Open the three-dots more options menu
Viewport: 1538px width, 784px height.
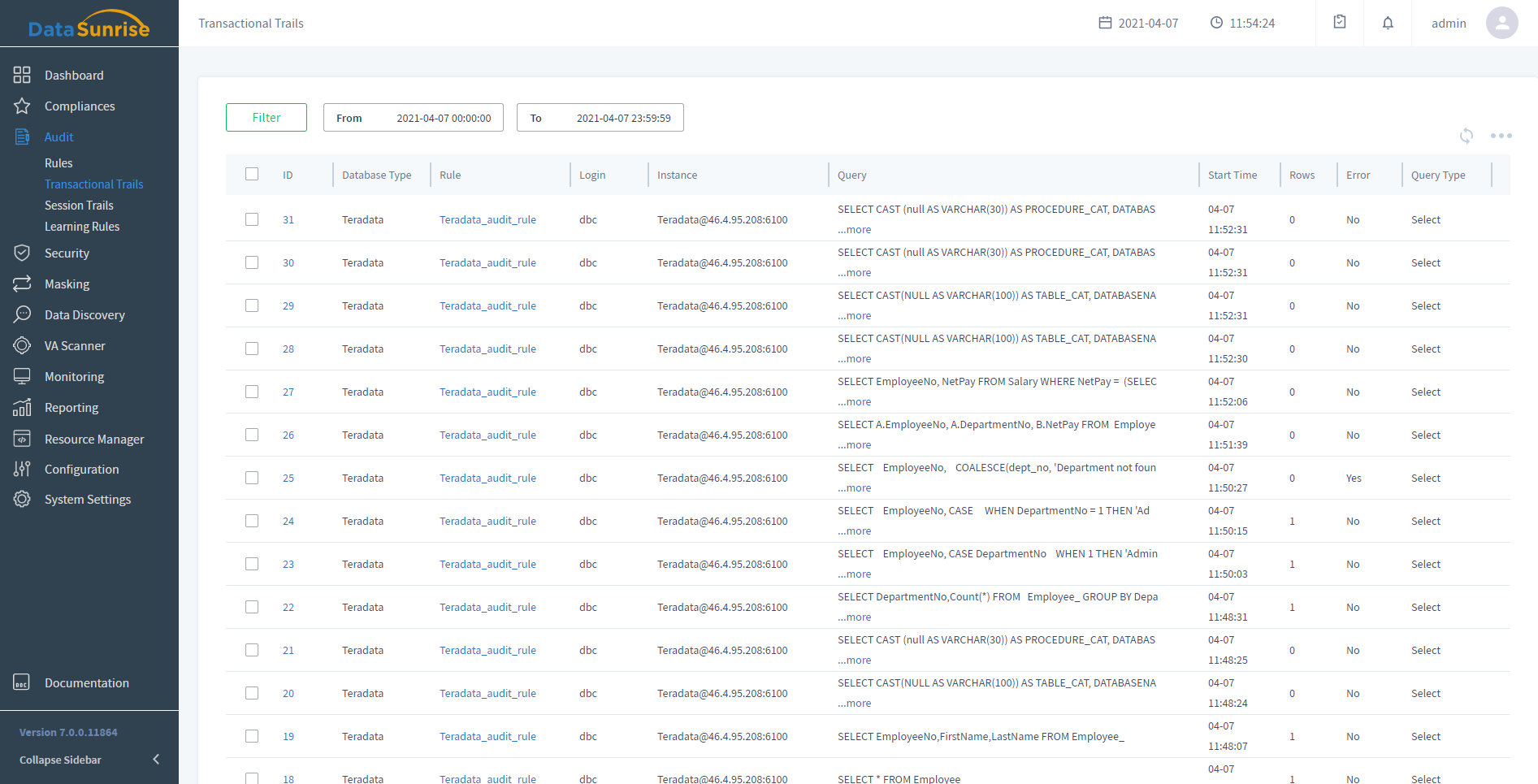(1501, 136)
